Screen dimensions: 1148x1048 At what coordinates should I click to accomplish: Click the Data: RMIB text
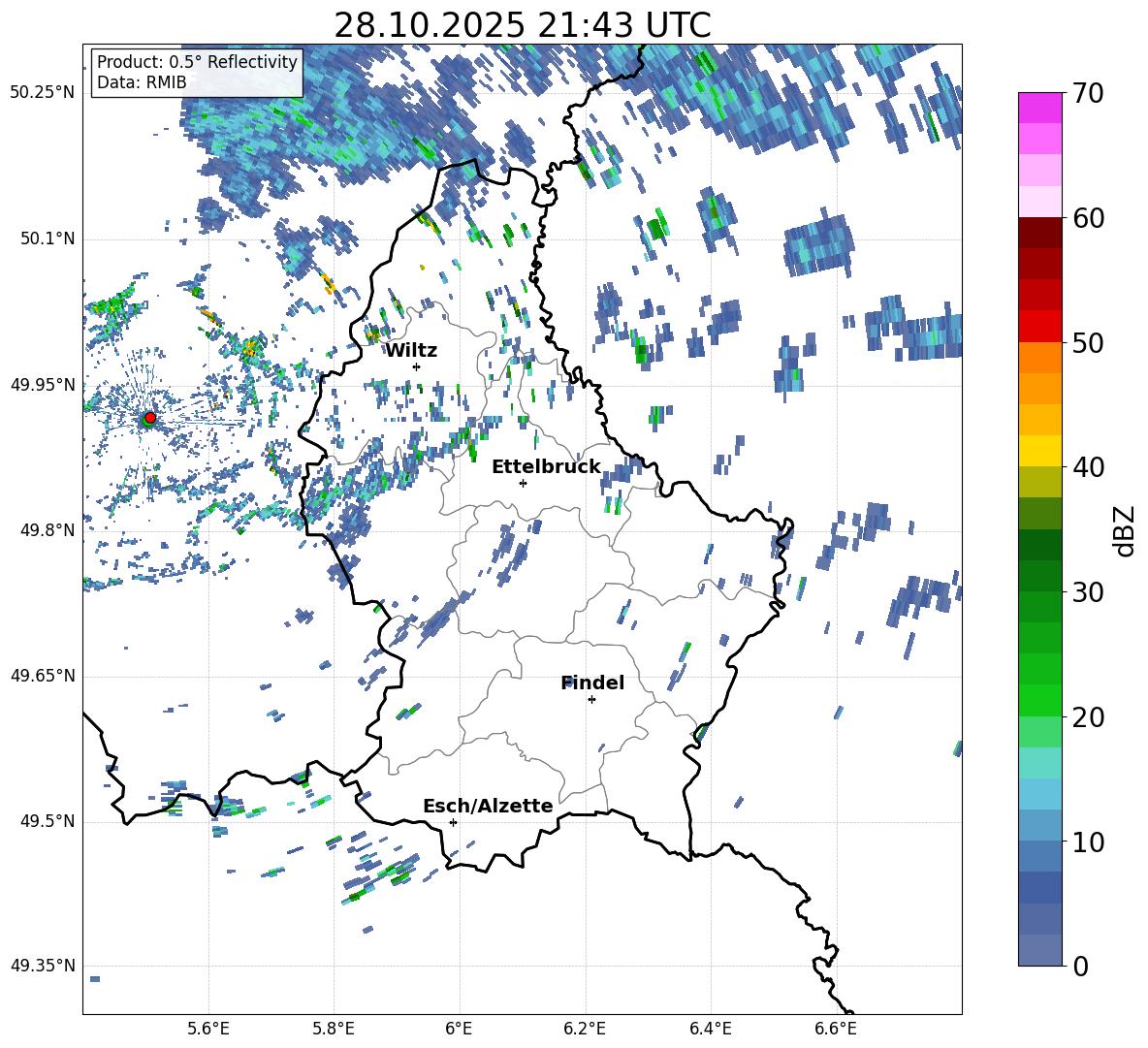[x=142, y=82]
